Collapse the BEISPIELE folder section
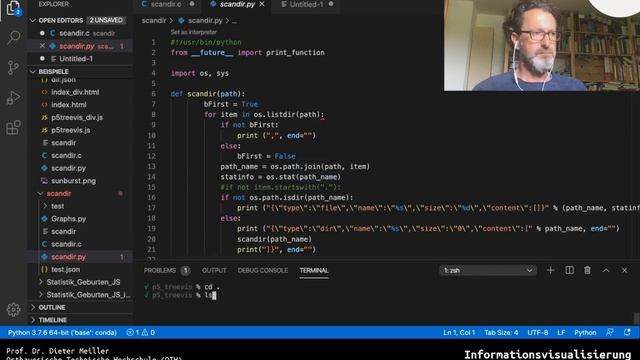Viewport: 640px width, 360px height. click(33, 71)
